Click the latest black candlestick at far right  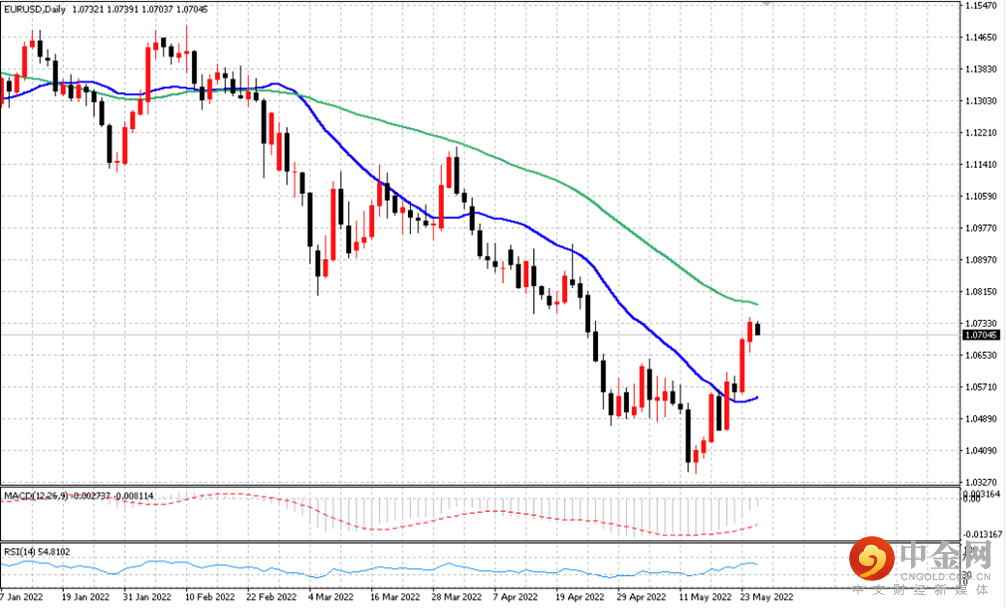click(x=758, y=328)
